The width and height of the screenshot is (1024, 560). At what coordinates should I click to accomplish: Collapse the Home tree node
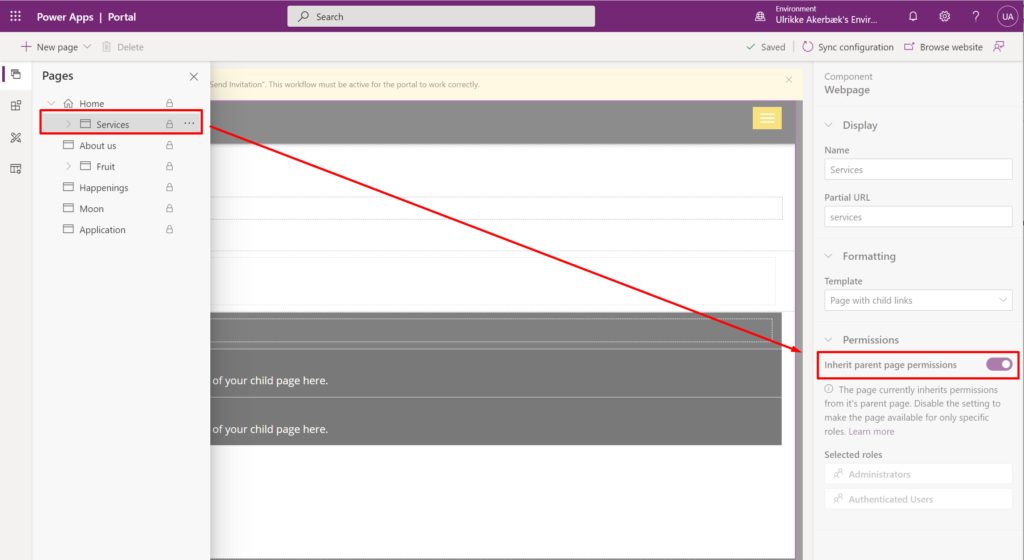(x=52, y=103)
